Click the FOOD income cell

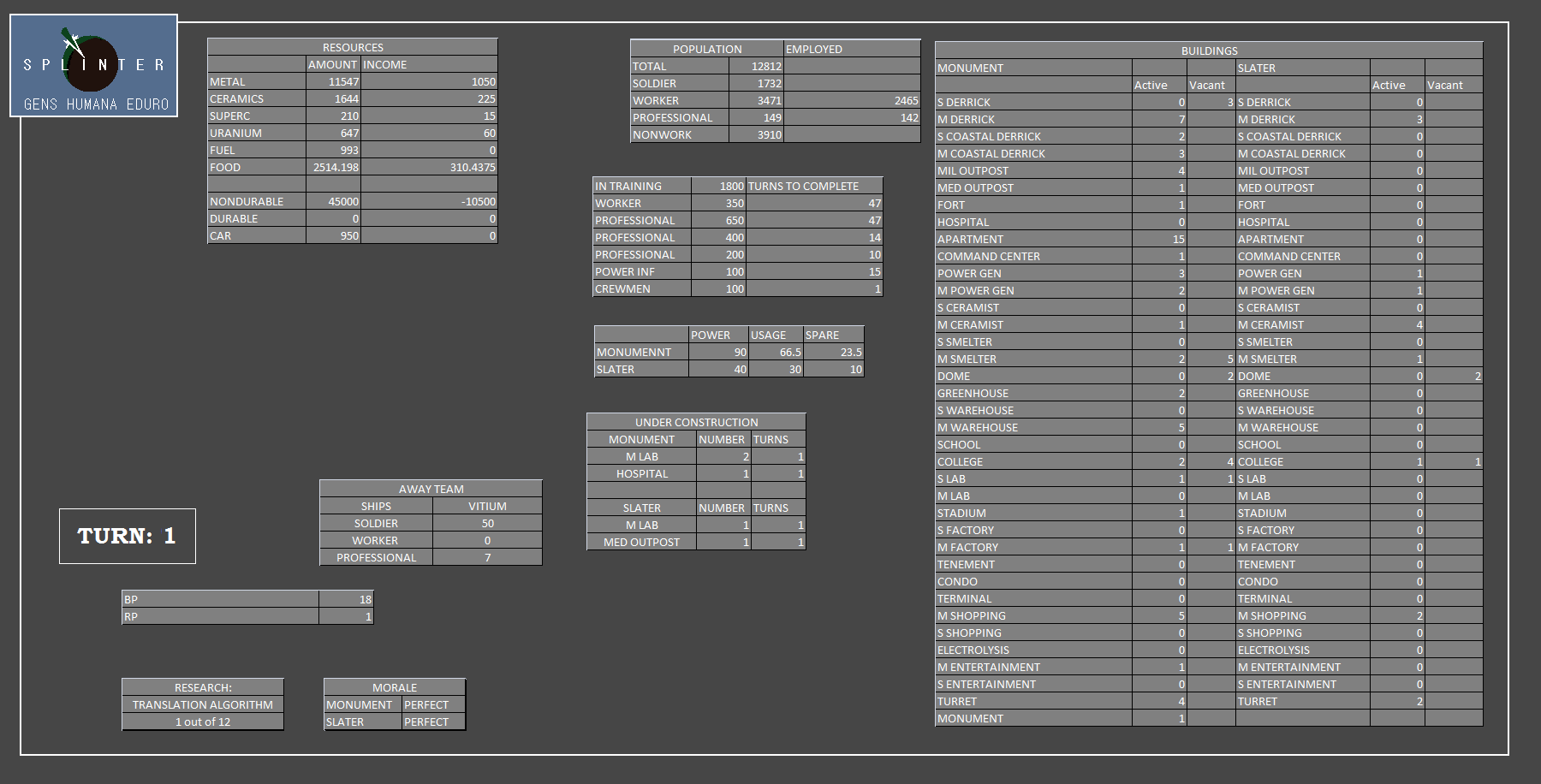point(429,168)
